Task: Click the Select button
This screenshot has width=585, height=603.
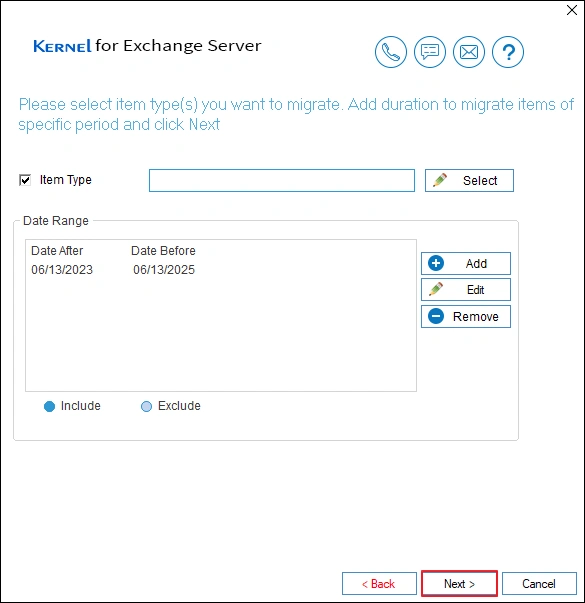Action: click(x=469, y=180)
